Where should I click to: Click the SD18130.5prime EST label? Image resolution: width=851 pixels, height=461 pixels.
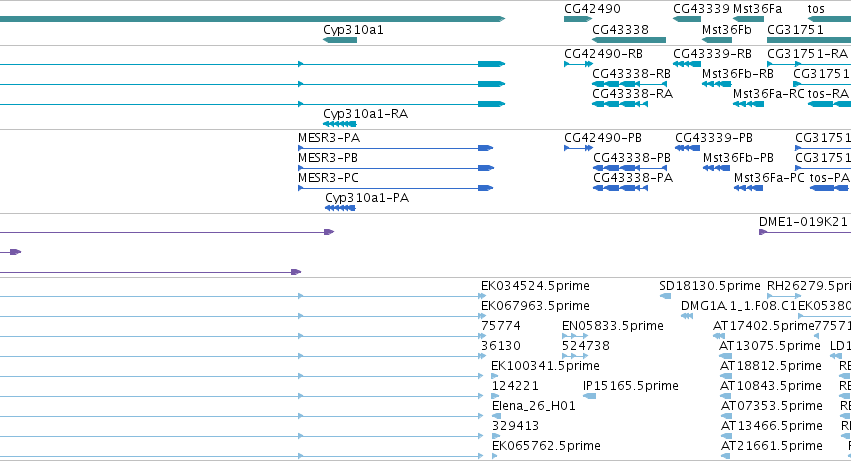(710, 286)
